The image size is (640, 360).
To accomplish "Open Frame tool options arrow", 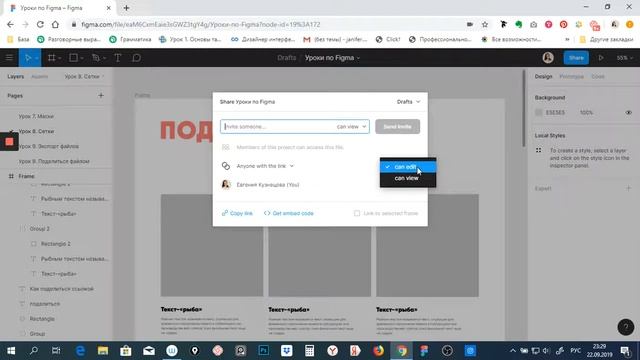I will 60,58.
